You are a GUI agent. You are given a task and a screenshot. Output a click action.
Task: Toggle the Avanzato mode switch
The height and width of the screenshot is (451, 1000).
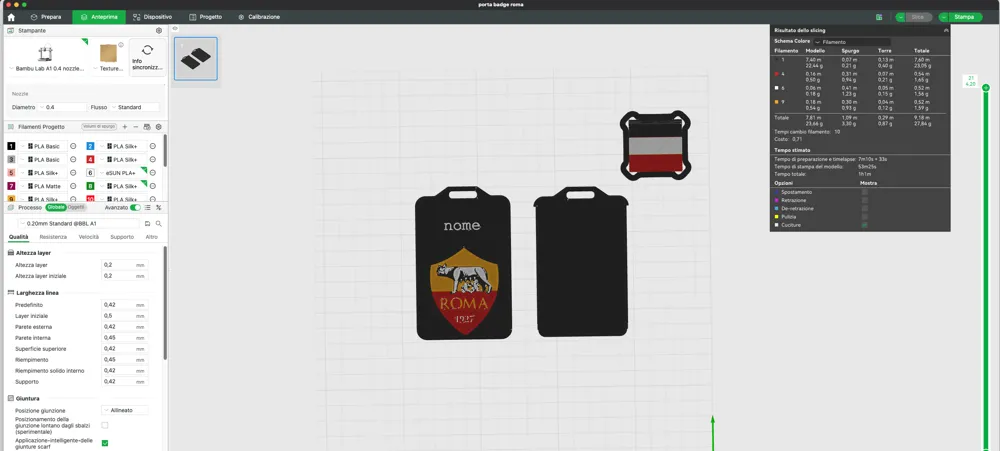tap(135, 207)
